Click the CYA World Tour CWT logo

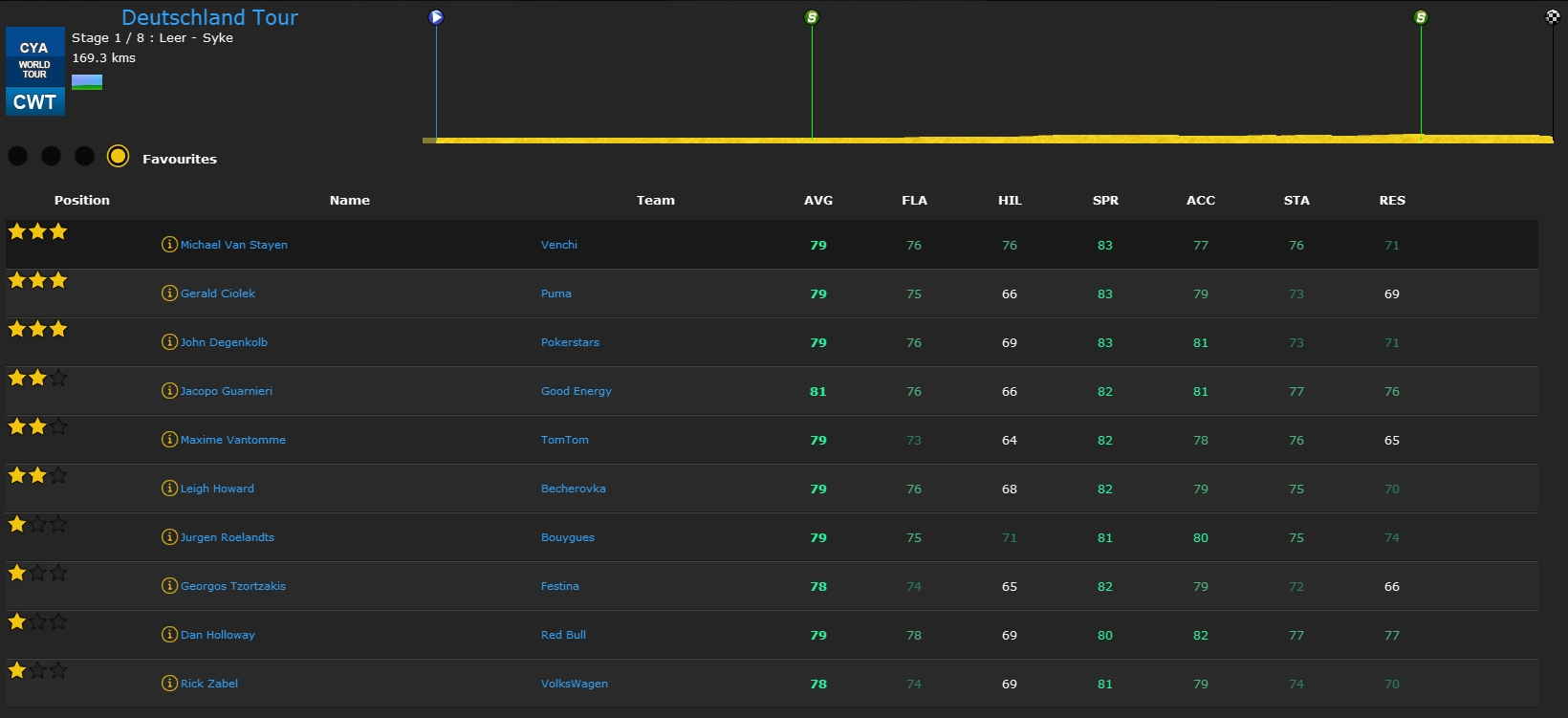pyautogui.click(x=35, y=72)
